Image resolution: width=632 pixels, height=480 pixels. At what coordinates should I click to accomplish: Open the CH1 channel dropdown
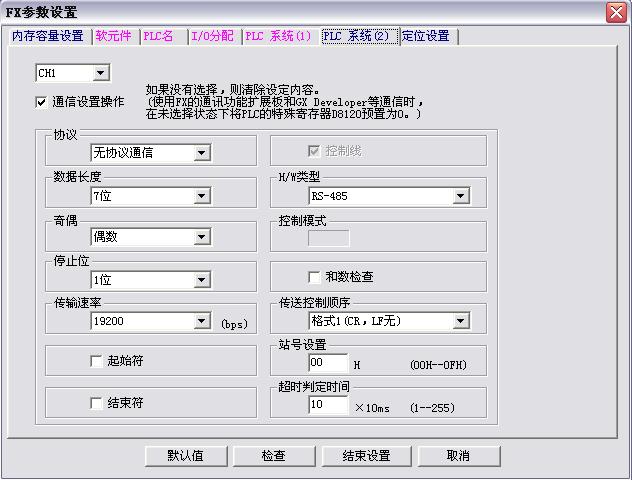pos(100,73)
